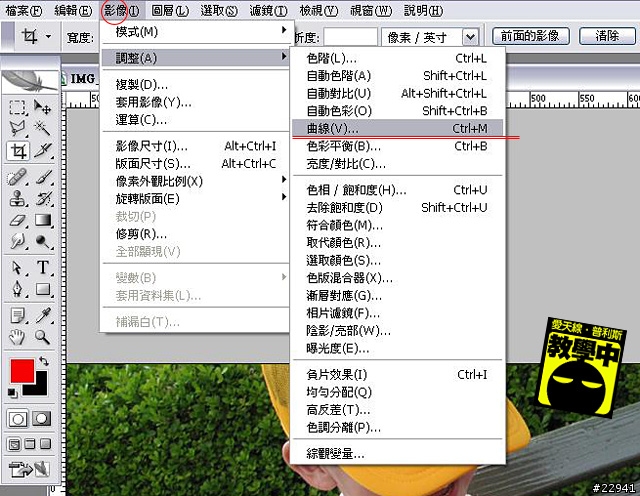Select the Crop tool in toolbox

(18, 151)
